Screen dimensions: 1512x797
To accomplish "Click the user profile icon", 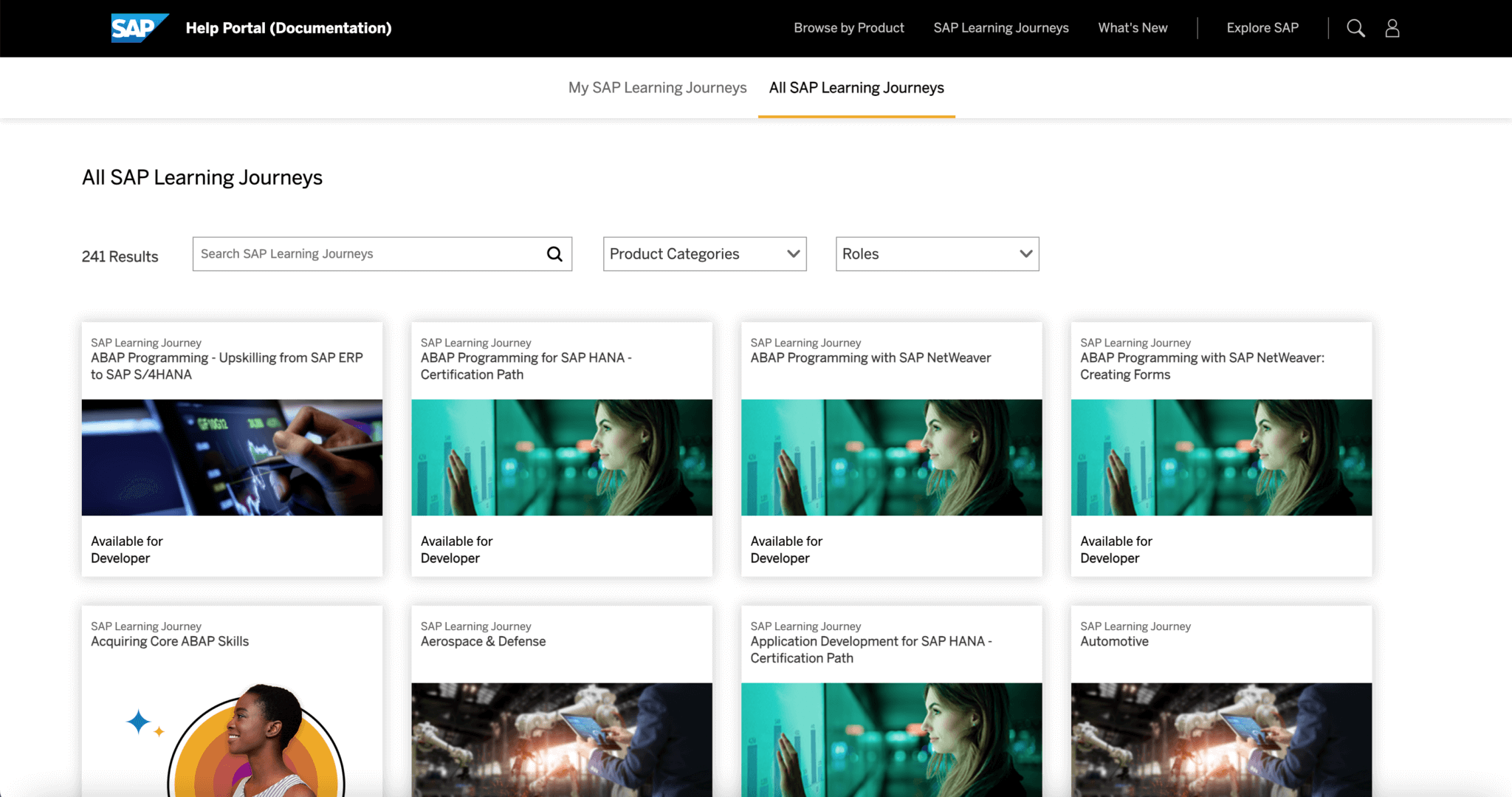I will [x=1392, y=27].
